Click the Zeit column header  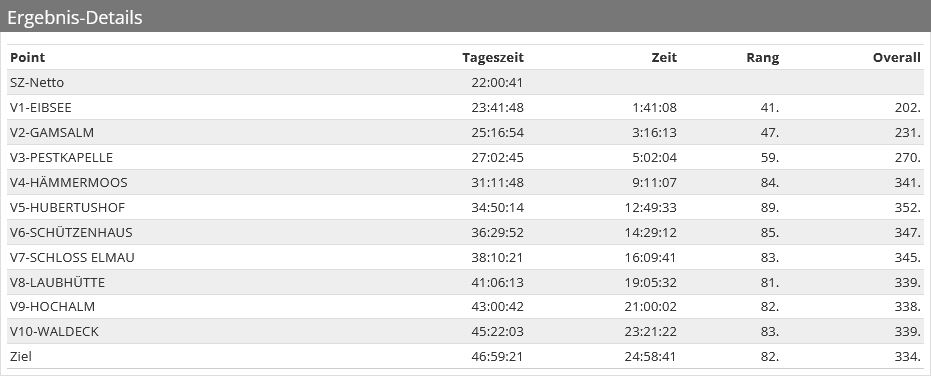click(x=664, y=58)
